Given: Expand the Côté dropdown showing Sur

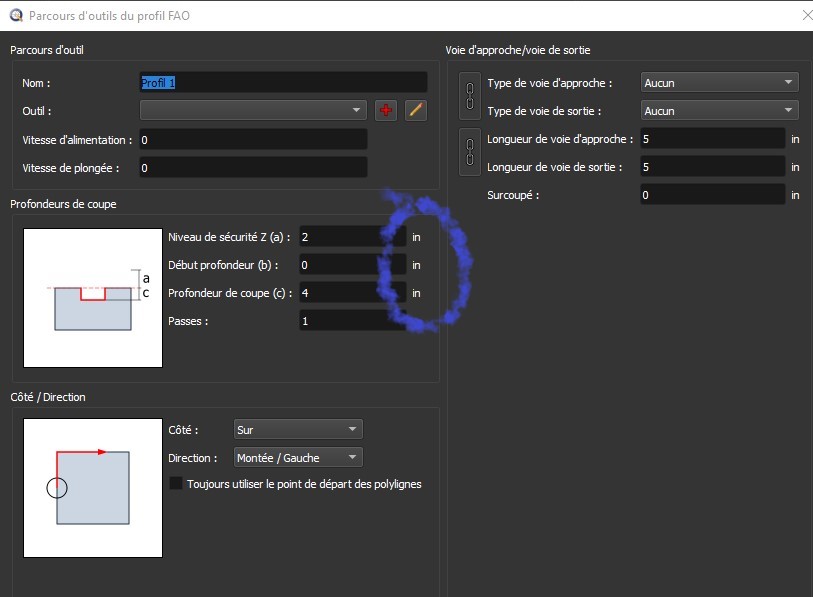Looking at the screenshot, I should click(297, 430).
